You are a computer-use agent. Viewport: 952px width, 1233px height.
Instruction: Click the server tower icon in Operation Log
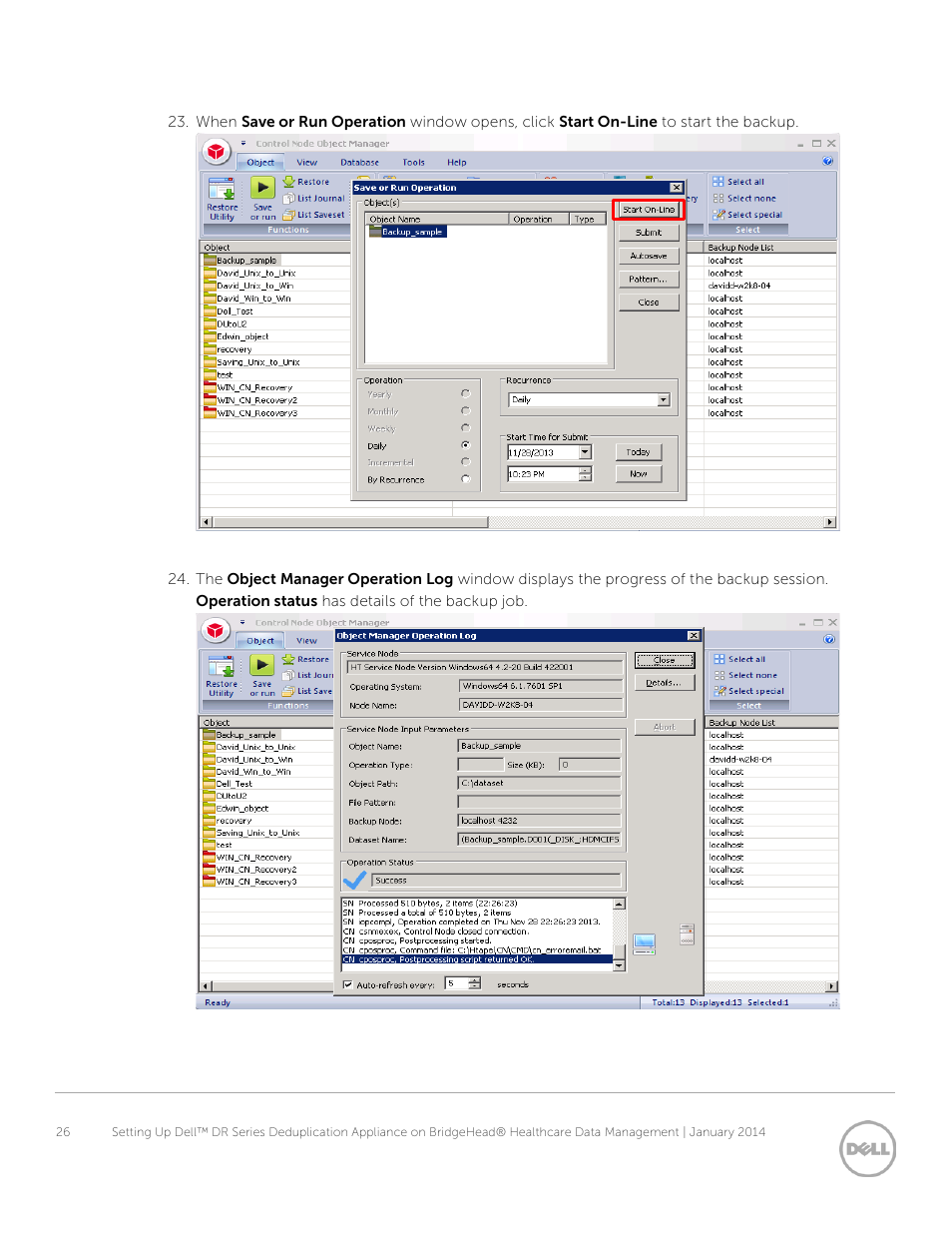(687, 934)
